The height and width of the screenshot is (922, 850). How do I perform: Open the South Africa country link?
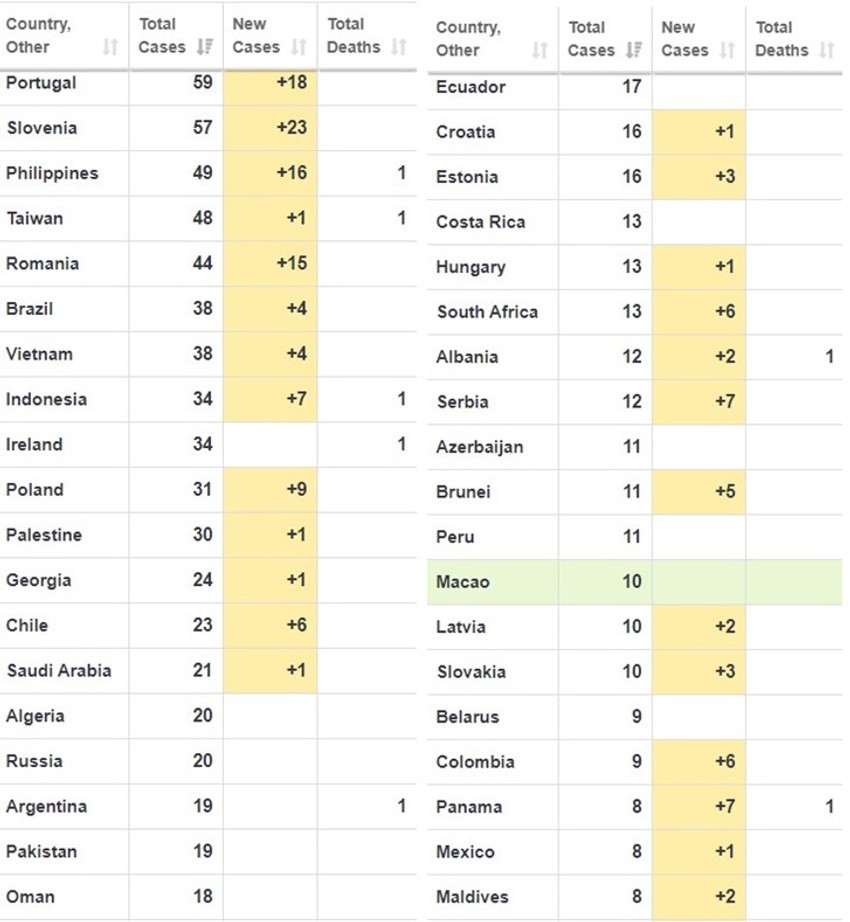(487, 312)
